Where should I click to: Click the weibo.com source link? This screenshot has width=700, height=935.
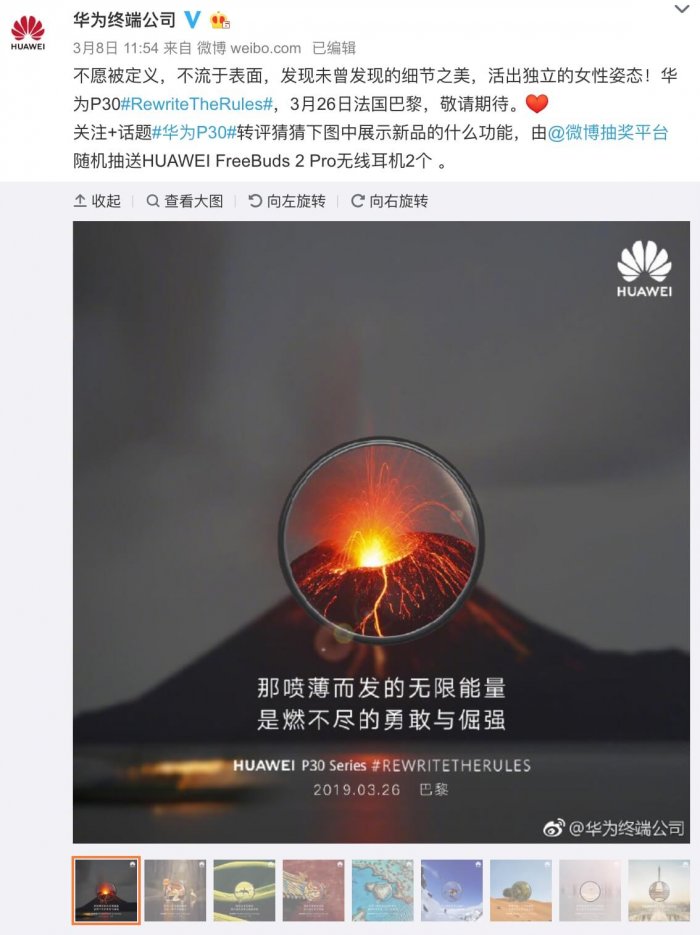click(x=265, y=48)
